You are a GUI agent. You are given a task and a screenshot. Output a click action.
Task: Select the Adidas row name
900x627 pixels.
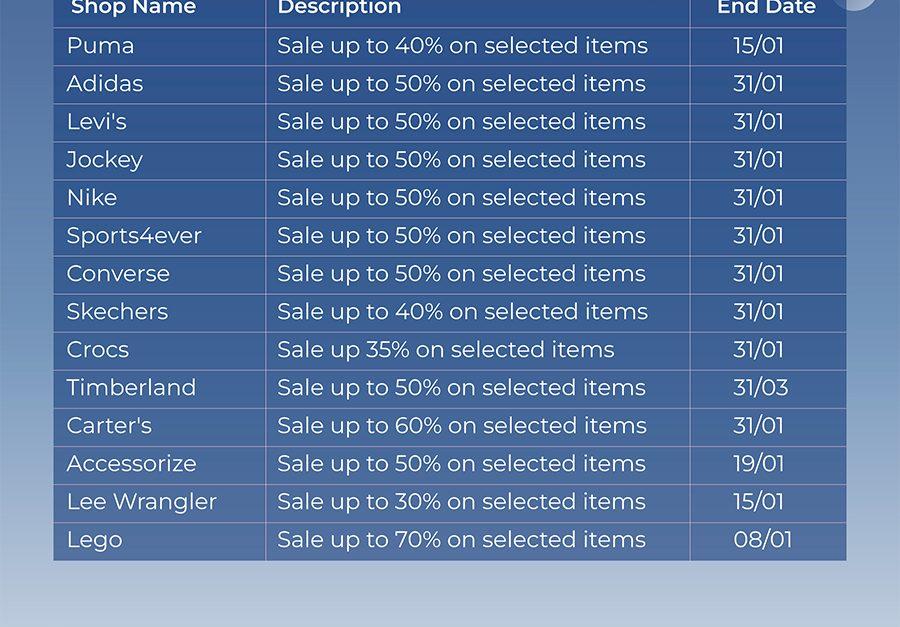pyautogui.click(x=104, y=84)
